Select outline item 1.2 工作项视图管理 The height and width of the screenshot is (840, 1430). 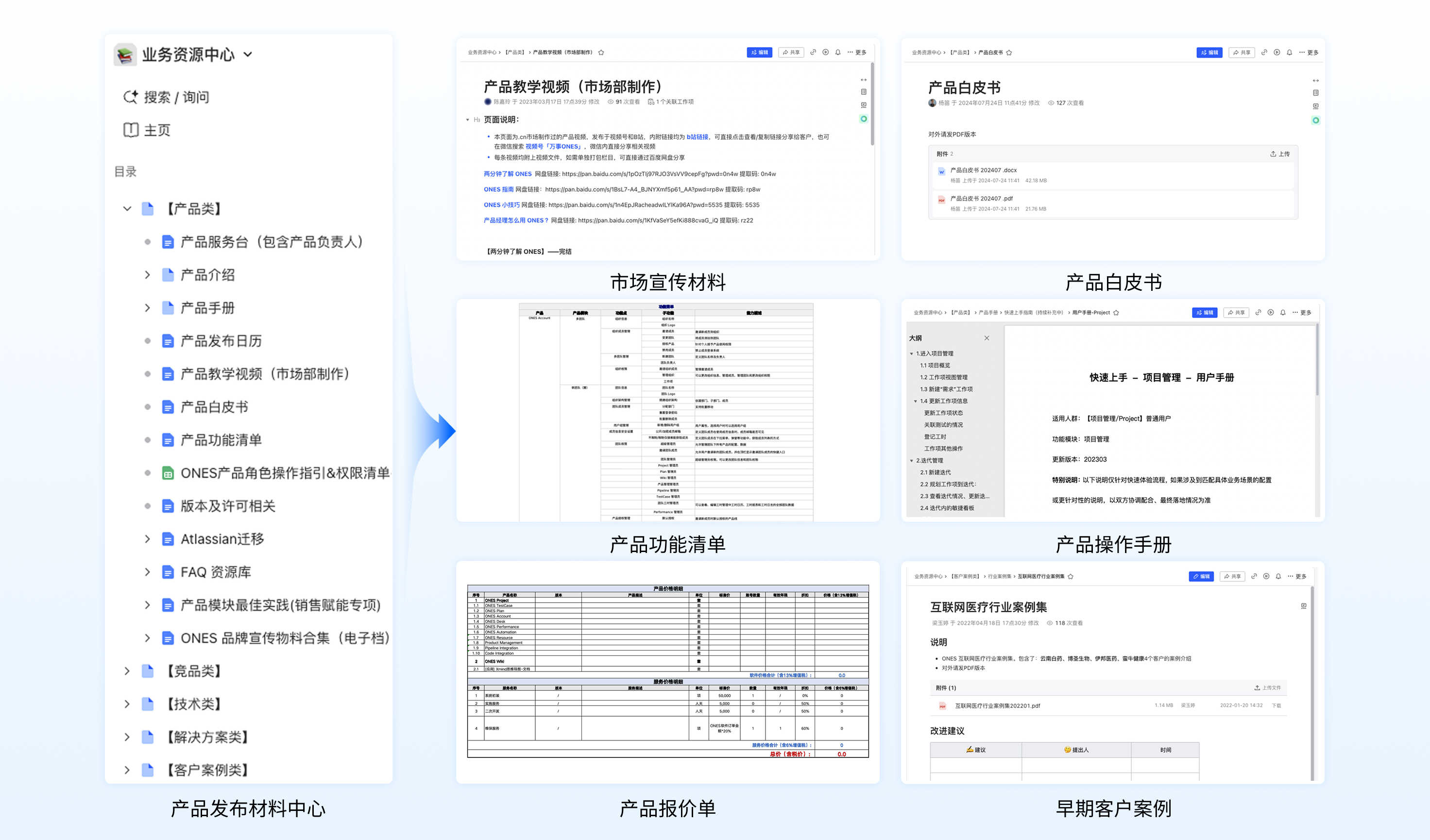(944, 377)
